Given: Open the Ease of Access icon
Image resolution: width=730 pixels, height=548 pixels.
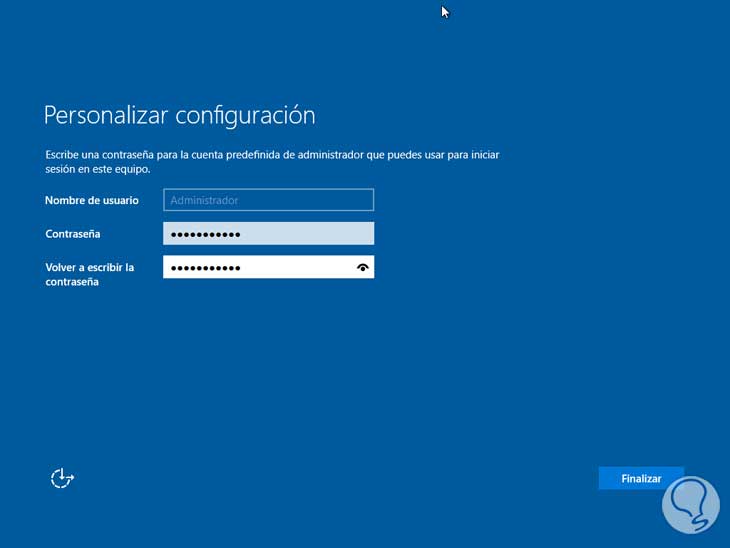Looking at the screenshot, I should point(62,478).
